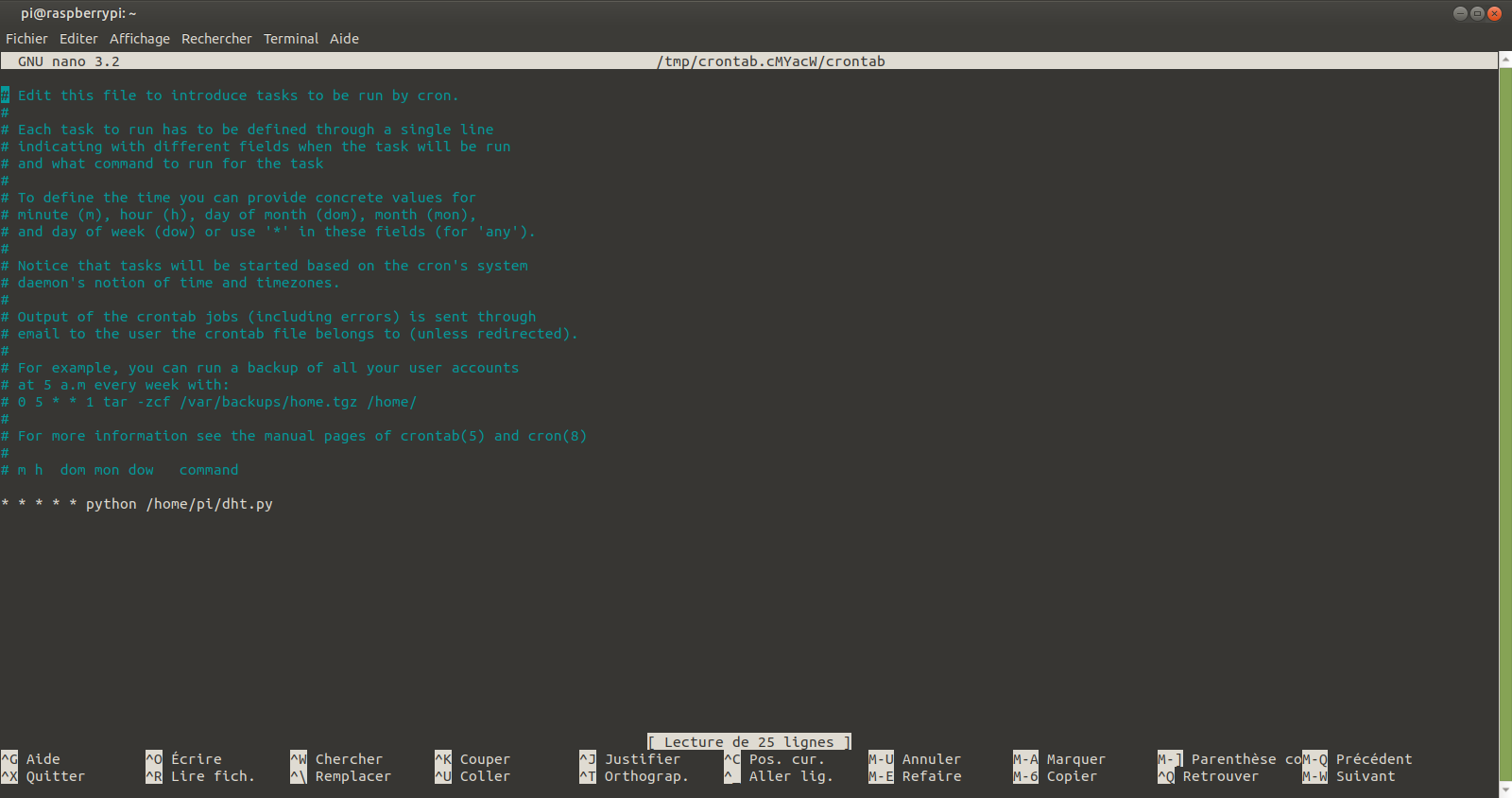Click the 'and what command to run for the task' line
The width and height of the screenshot is (1512, 798).
click(x=163, y=164)
